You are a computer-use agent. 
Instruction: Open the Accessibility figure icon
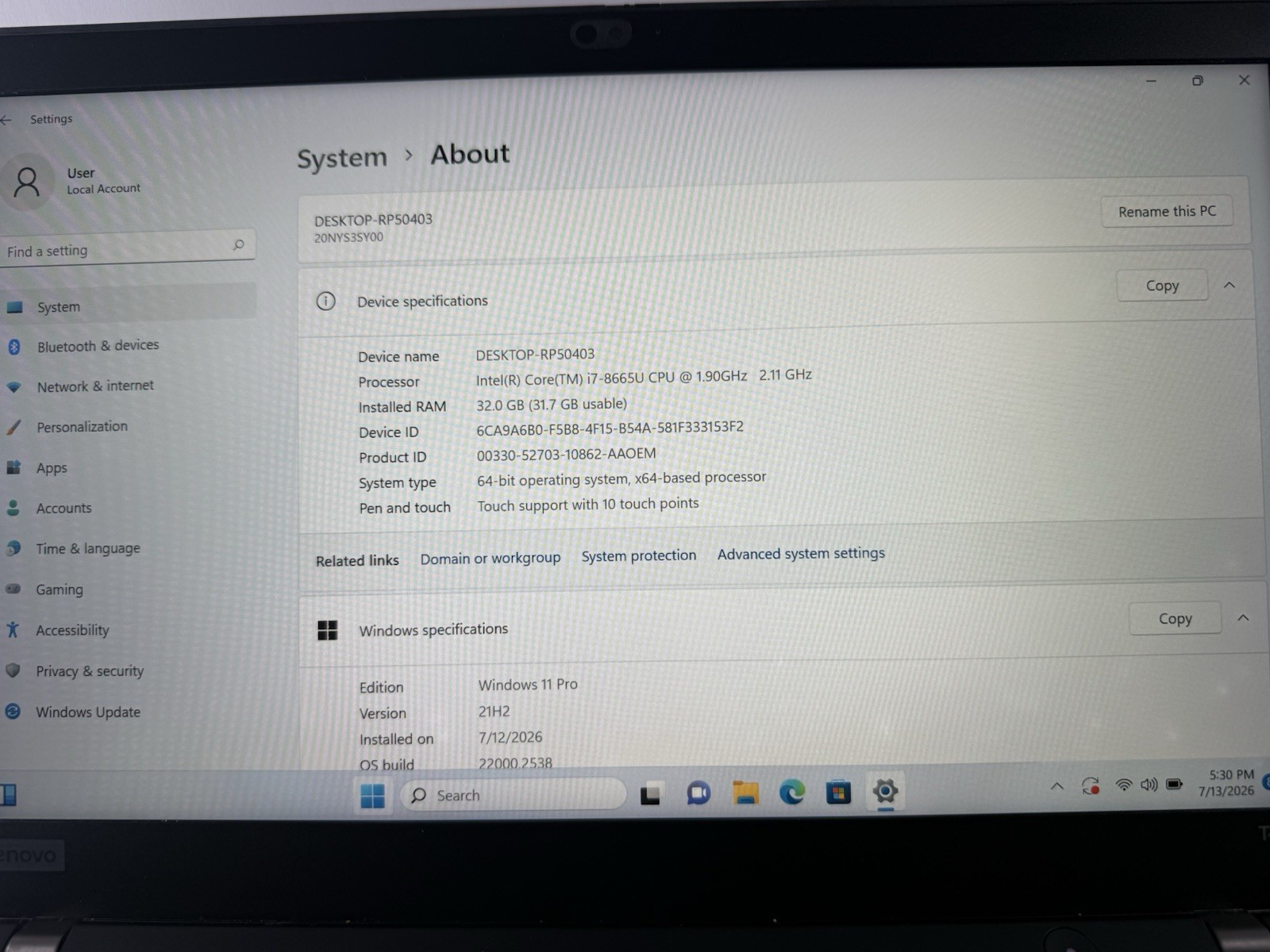(x=12, y=630)
